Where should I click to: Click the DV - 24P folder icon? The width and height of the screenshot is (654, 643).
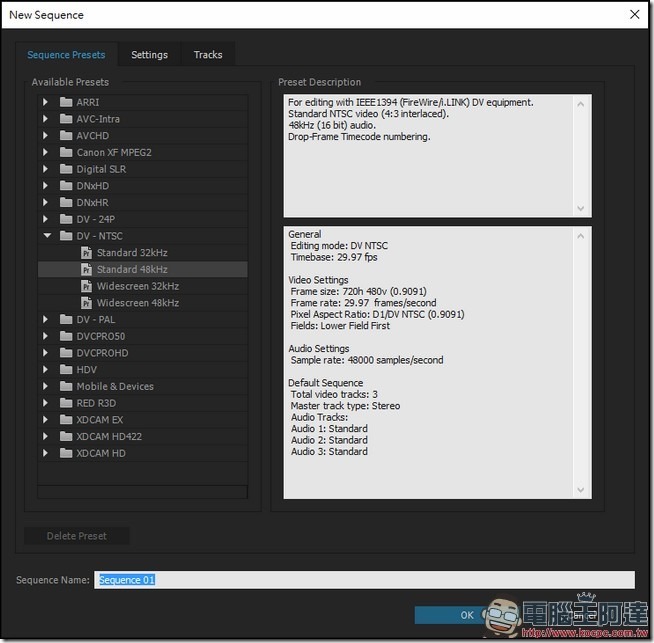coord(66,219)
